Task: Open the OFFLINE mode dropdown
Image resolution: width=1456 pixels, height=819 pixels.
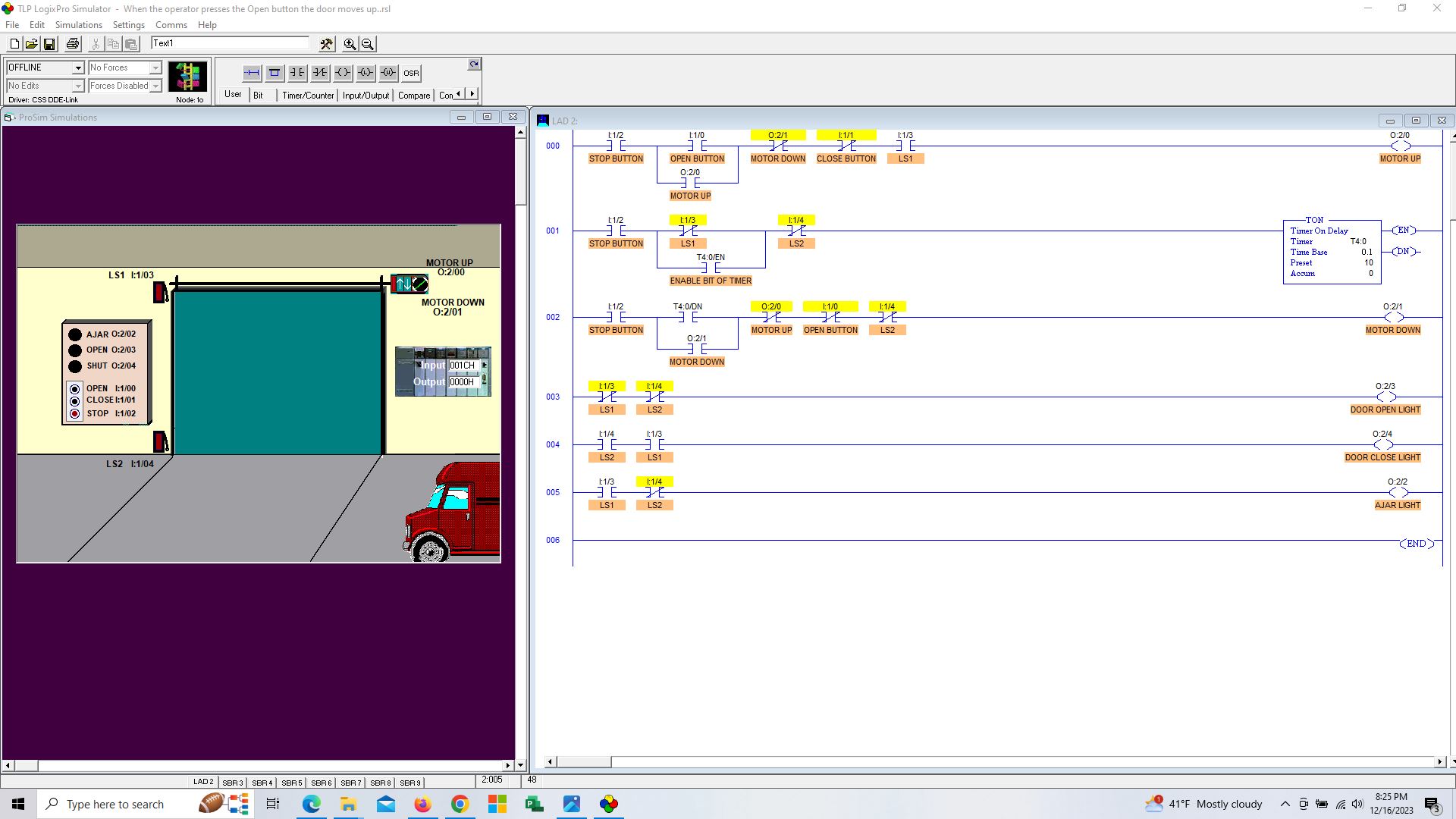Action: [x=79, y=67]
